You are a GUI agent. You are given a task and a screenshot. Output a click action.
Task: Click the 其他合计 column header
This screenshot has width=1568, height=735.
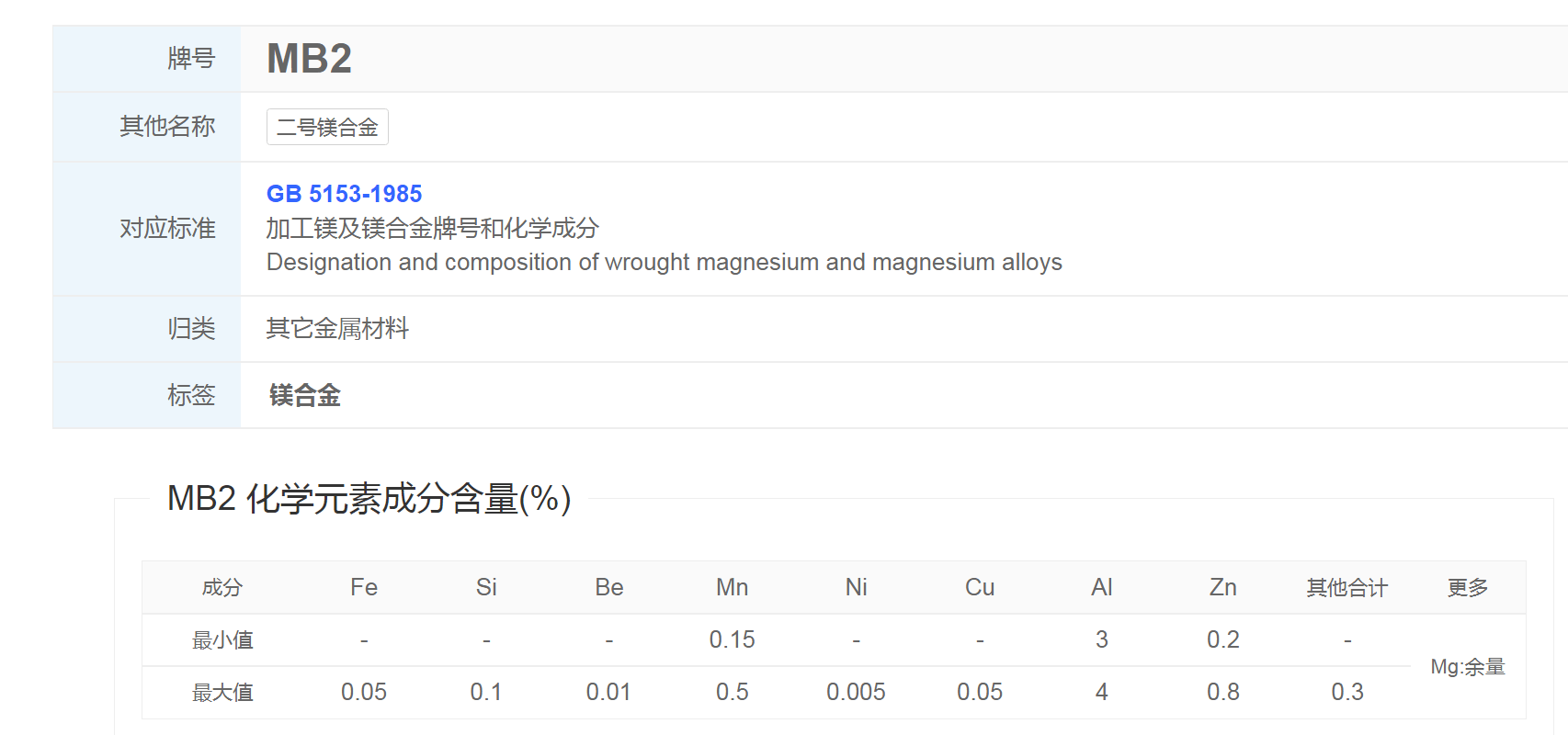click(1346, 588)
